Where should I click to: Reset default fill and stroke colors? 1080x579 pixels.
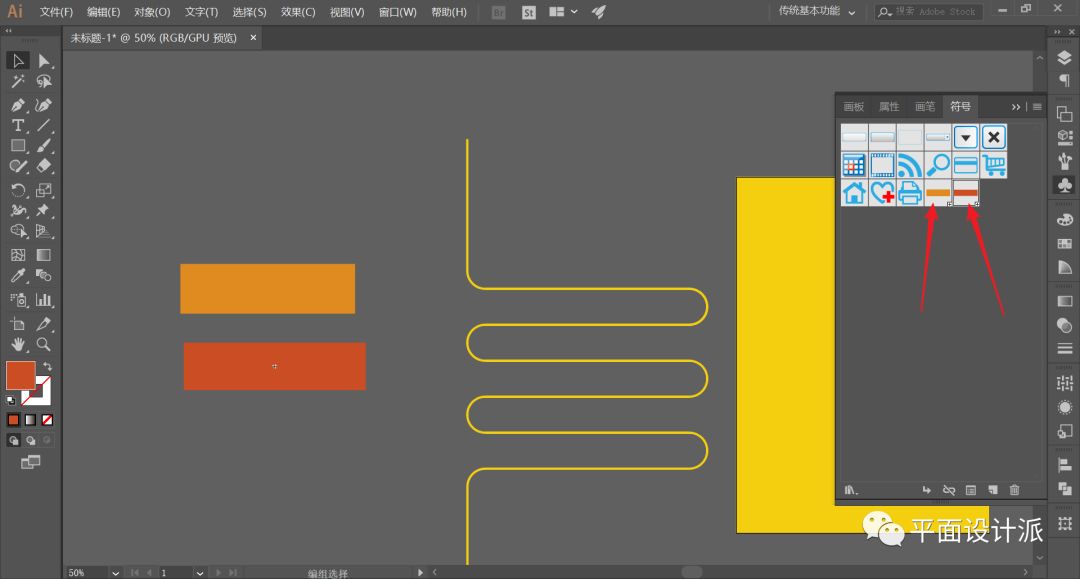11,399
